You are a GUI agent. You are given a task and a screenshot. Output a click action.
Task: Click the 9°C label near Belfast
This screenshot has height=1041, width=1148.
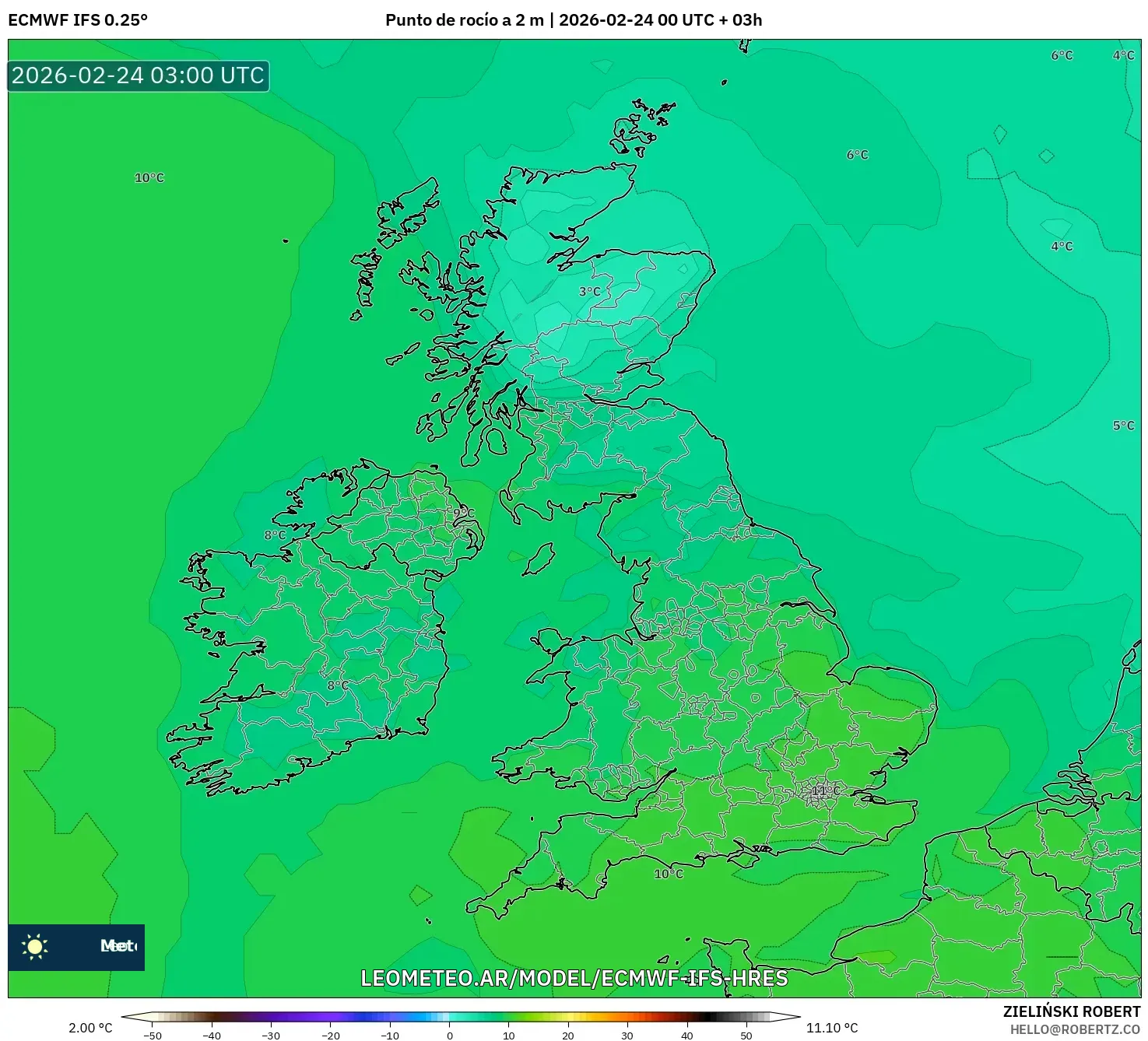point(464,513)
